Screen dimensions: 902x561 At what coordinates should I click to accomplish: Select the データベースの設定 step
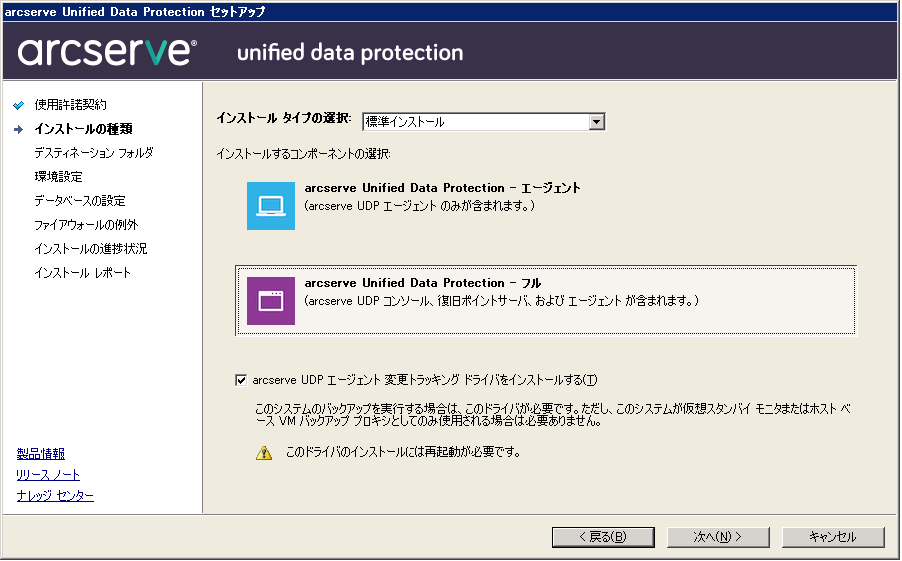(79, 201)
